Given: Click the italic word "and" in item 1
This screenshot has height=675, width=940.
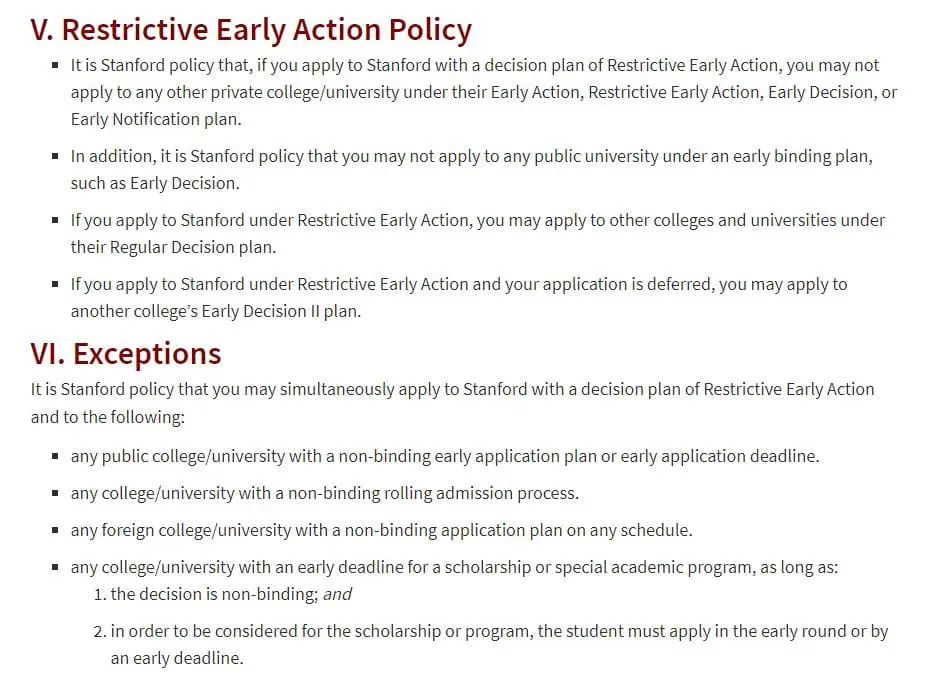Looking at the screenshot, I should 337,594.
